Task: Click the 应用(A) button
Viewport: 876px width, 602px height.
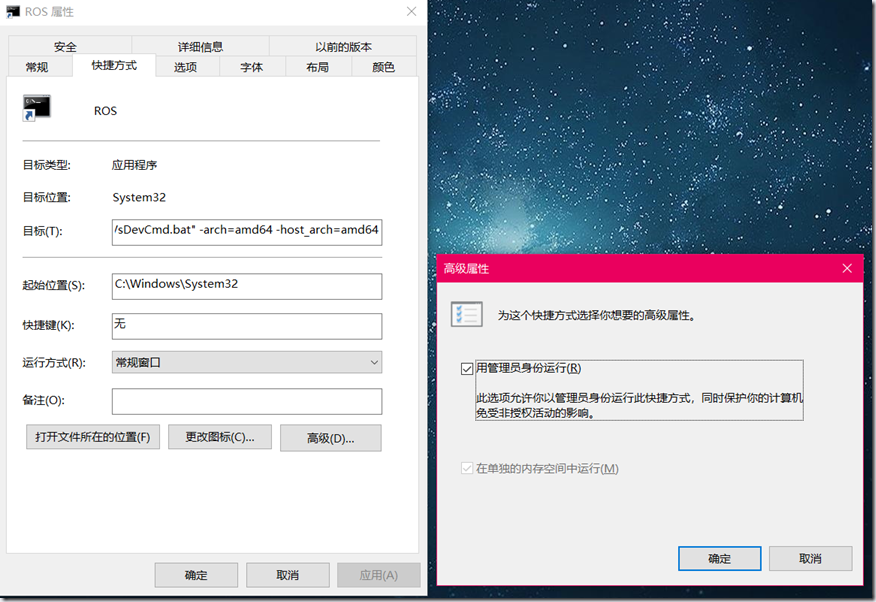Action: (x=379, y=575)
